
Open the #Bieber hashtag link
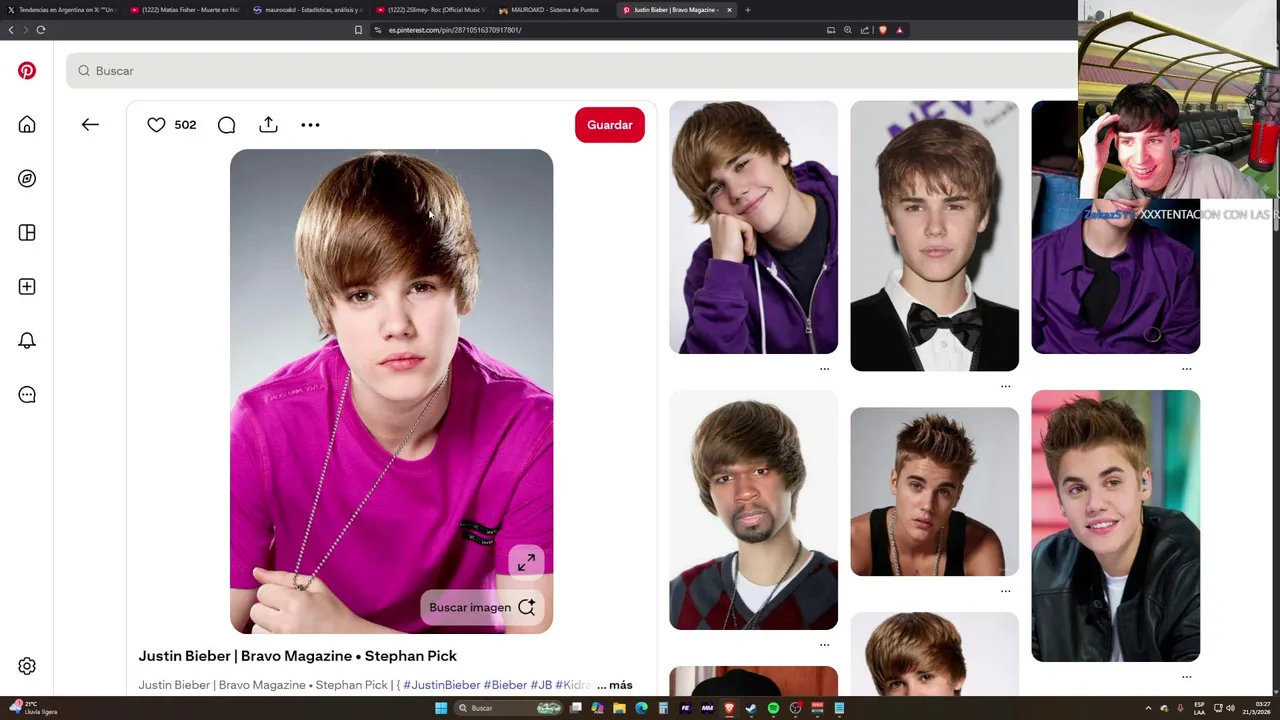[505, 685]
